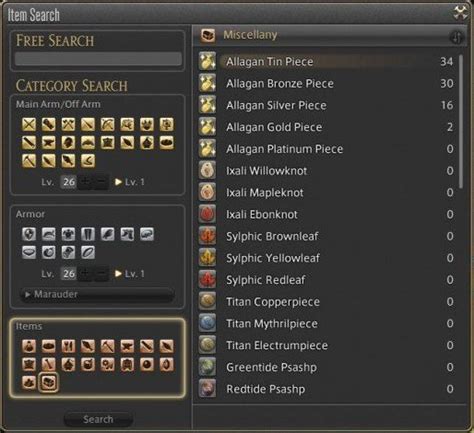This screenshot has height=433, width=474.
Task: Click the frying pan tool icon in Main Arm
Action: (x=167, y=143)
